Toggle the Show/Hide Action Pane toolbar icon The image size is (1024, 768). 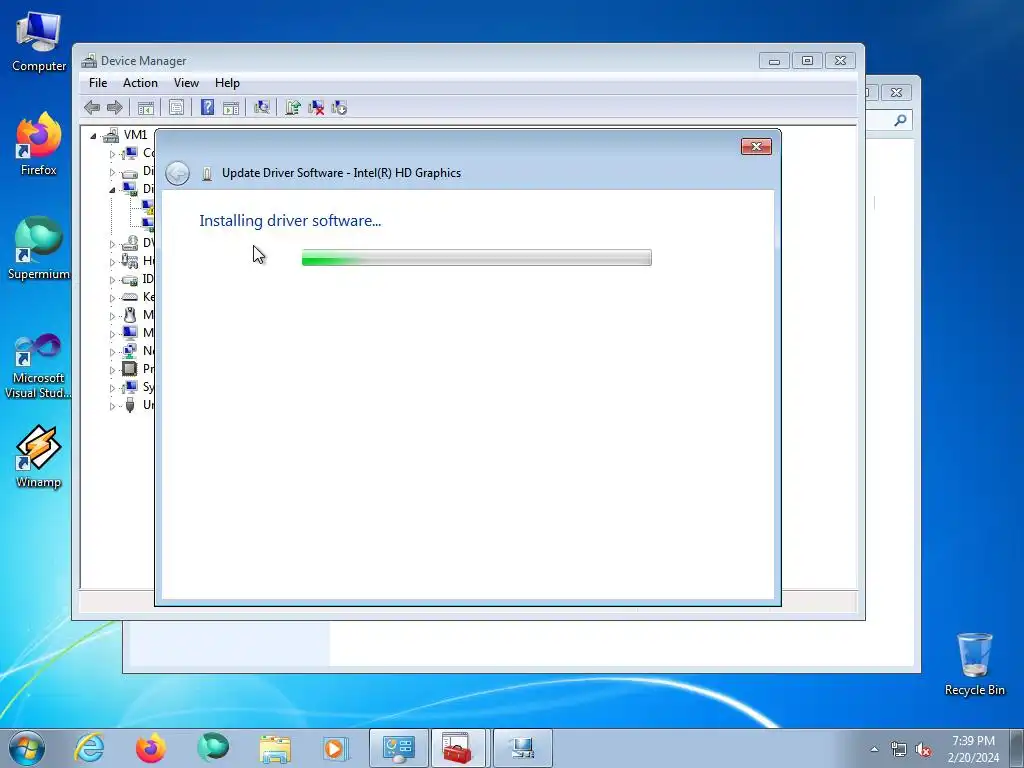(x=231, y=108)
